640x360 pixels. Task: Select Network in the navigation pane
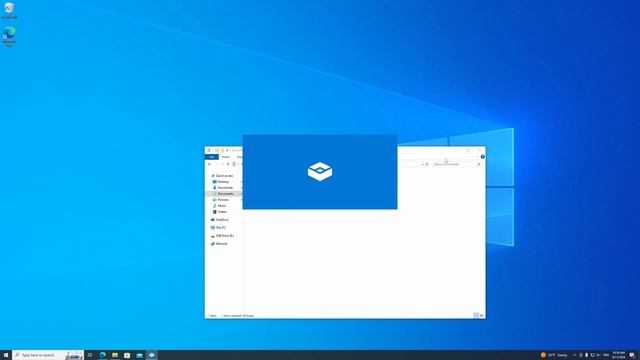click(219, 244)
